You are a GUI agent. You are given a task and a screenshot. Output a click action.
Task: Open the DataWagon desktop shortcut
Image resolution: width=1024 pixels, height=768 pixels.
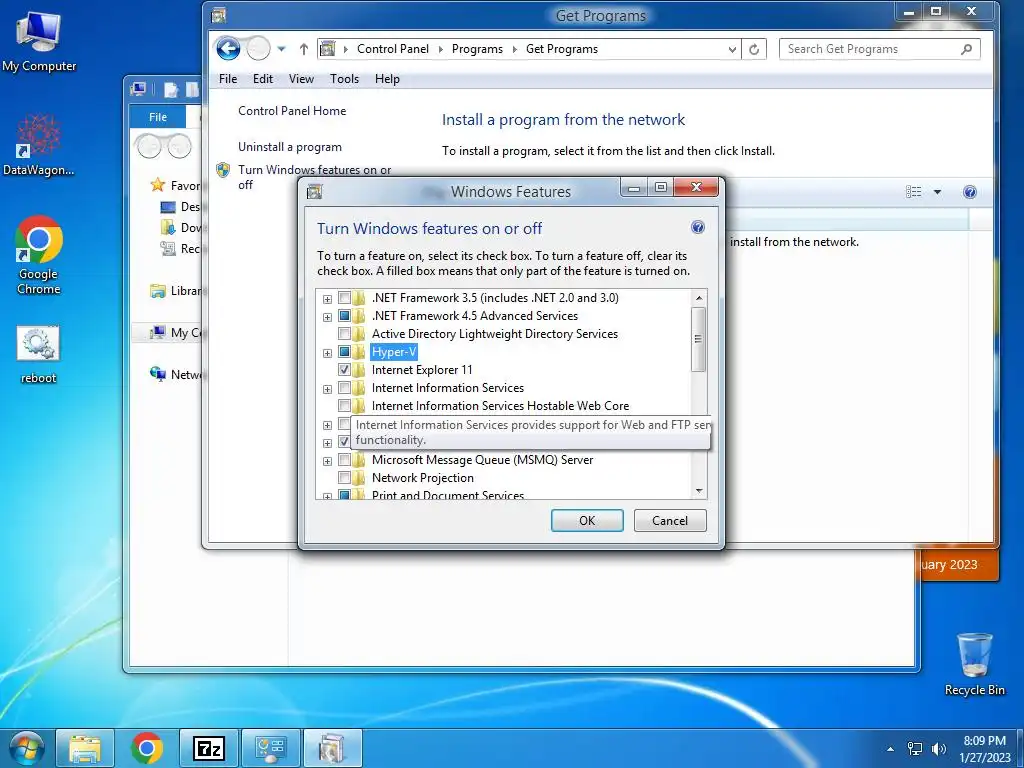click(39, 145)
